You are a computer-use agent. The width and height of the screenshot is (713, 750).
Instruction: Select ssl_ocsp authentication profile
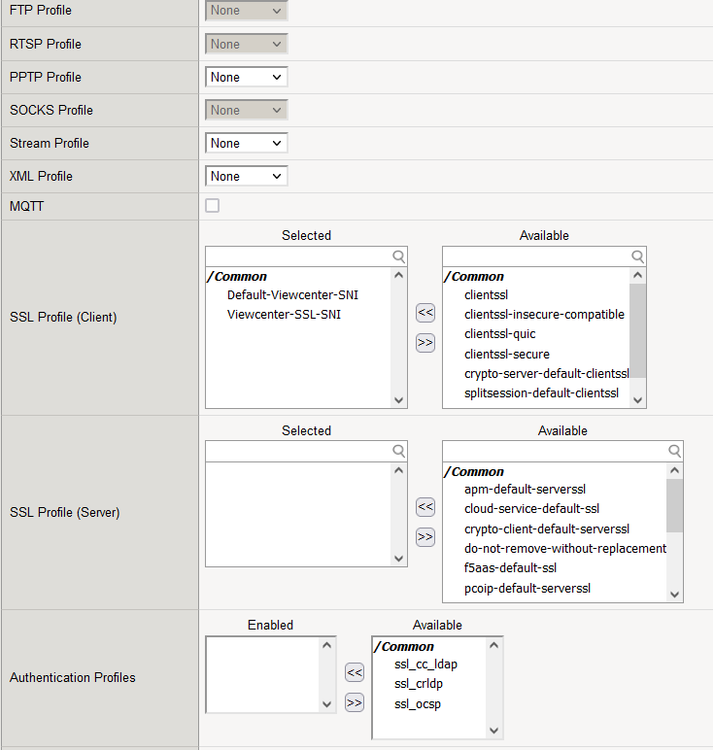(x=417, y=704)
